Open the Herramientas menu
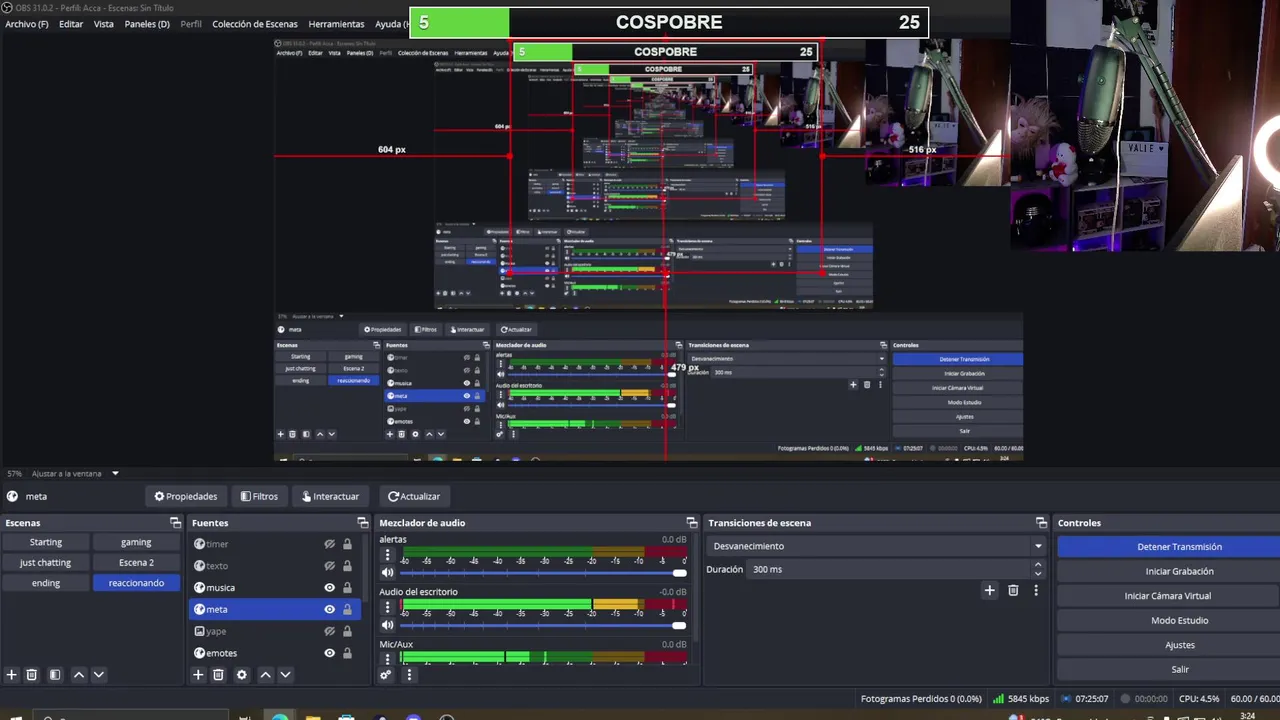This screenshot has height=720, width=1280. 336,24
